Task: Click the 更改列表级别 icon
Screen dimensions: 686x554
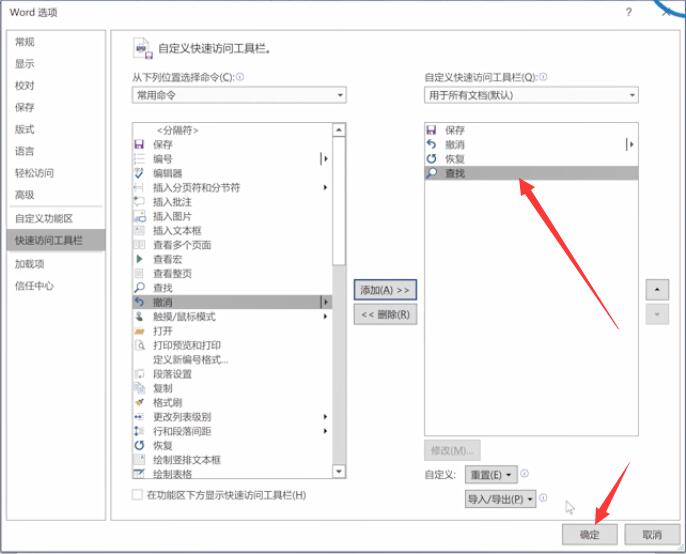Action: coord(139,417)
